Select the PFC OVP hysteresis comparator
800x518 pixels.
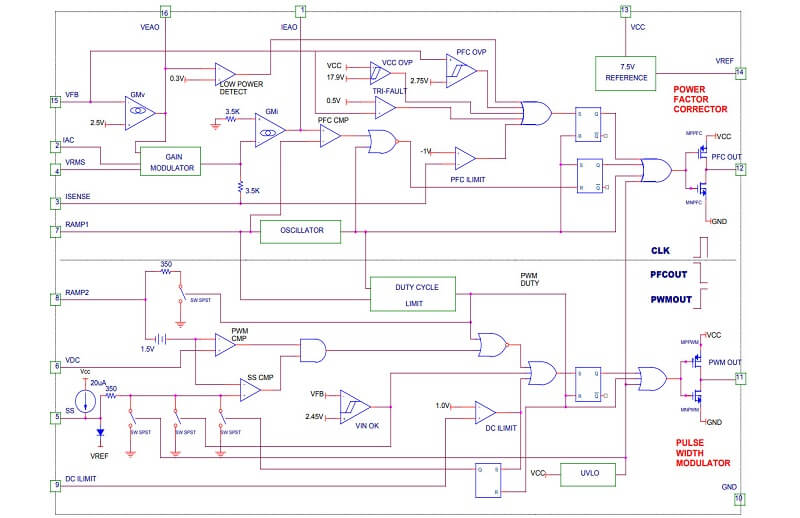click(461, 71)
